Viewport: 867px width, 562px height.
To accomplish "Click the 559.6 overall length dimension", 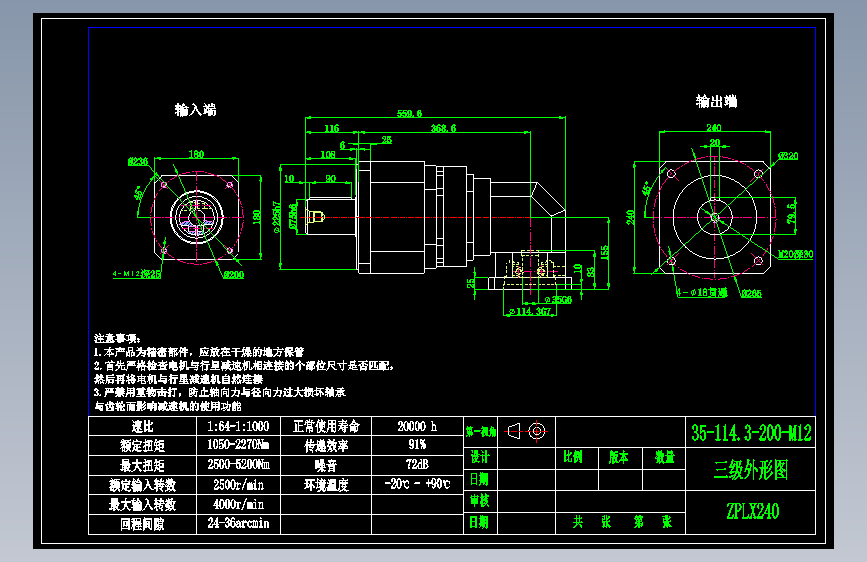I will pos(409,113).
